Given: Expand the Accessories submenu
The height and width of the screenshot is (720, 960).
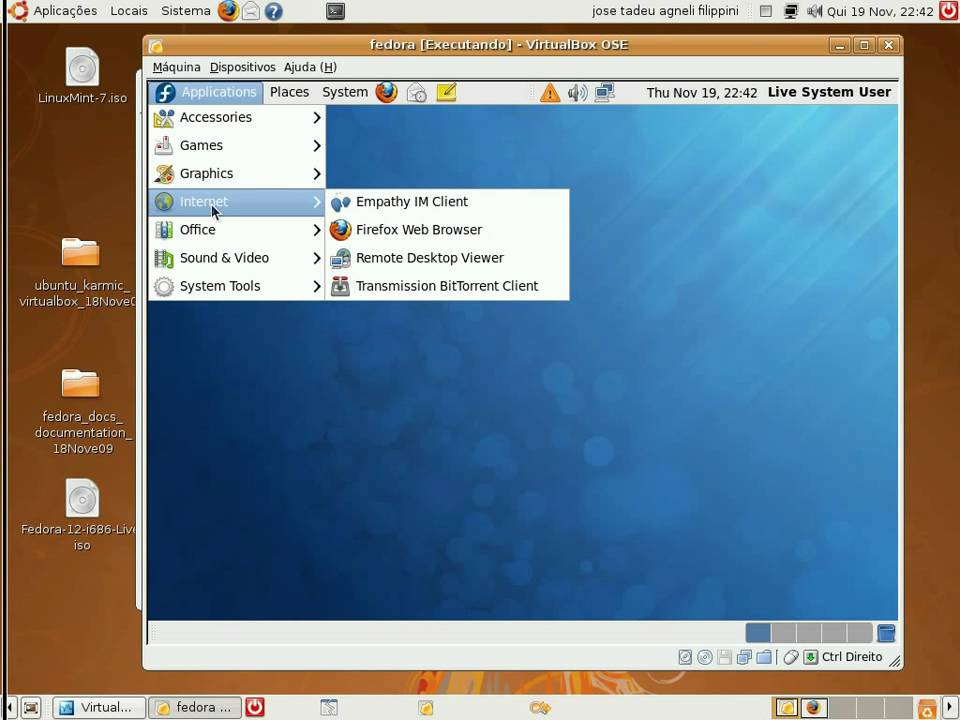Looking at the screenshot, I should click(x=237, y=118).
